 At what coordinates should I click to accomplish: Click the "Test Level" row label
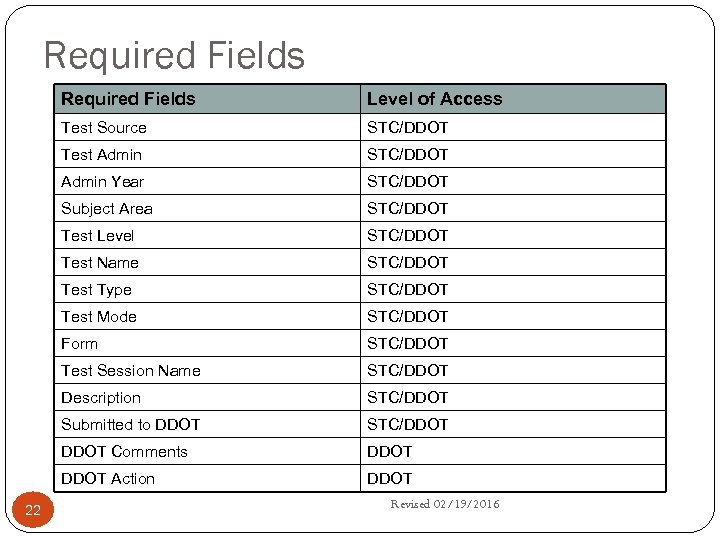point(97,236)
